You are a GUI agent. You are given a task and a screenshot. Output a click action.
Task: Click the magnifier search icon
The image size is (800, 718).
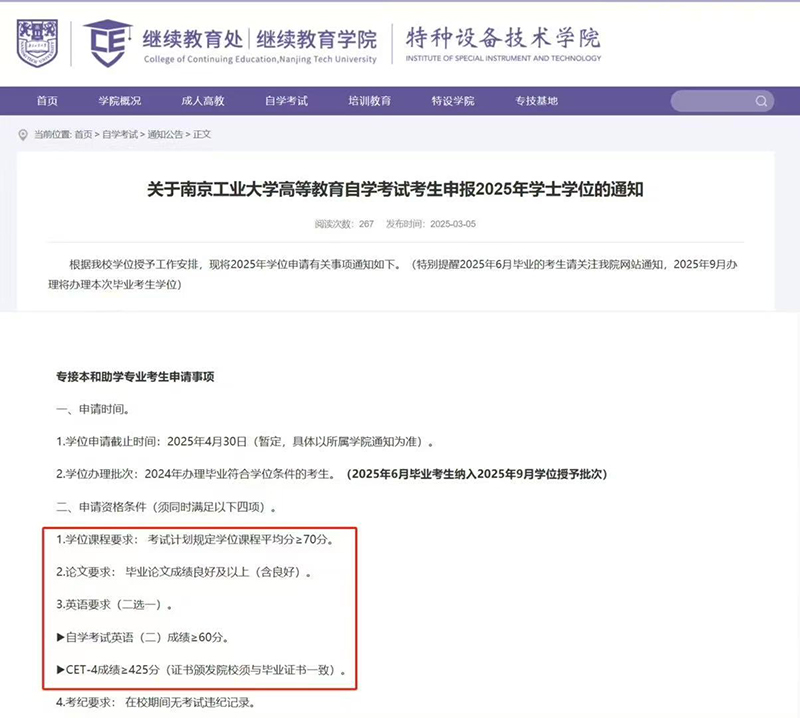pyautogui.click(x=762, y=101)
